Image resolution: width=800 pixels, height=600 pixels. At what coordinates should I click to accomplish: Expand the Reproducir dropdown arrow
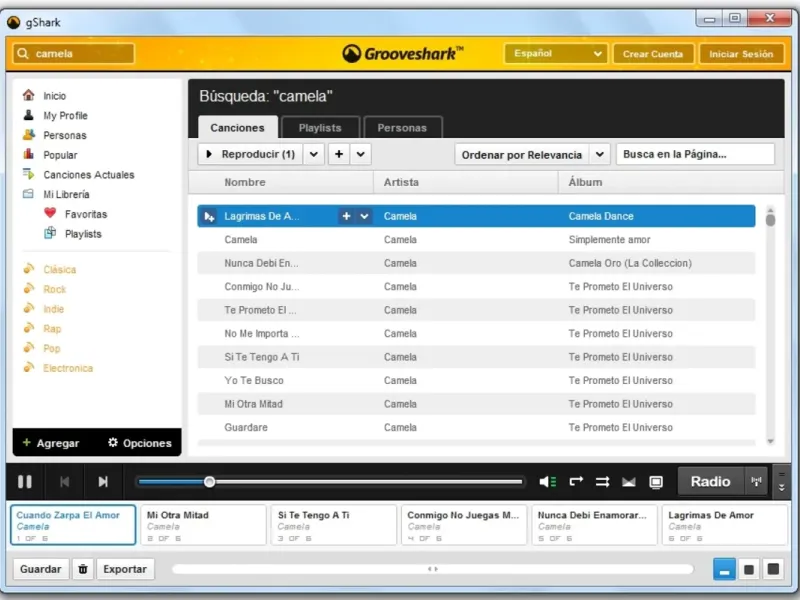pos(314,154)
